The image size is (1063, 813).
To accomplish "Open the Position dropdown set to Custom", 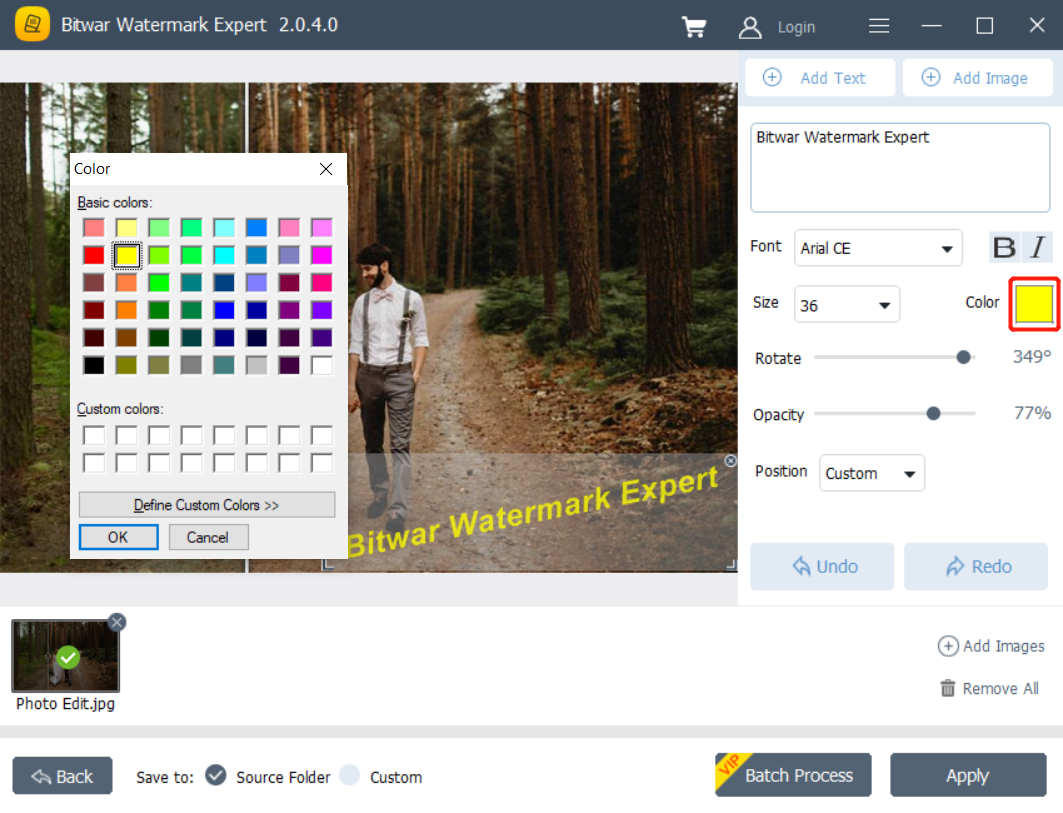I will (872, 473).
